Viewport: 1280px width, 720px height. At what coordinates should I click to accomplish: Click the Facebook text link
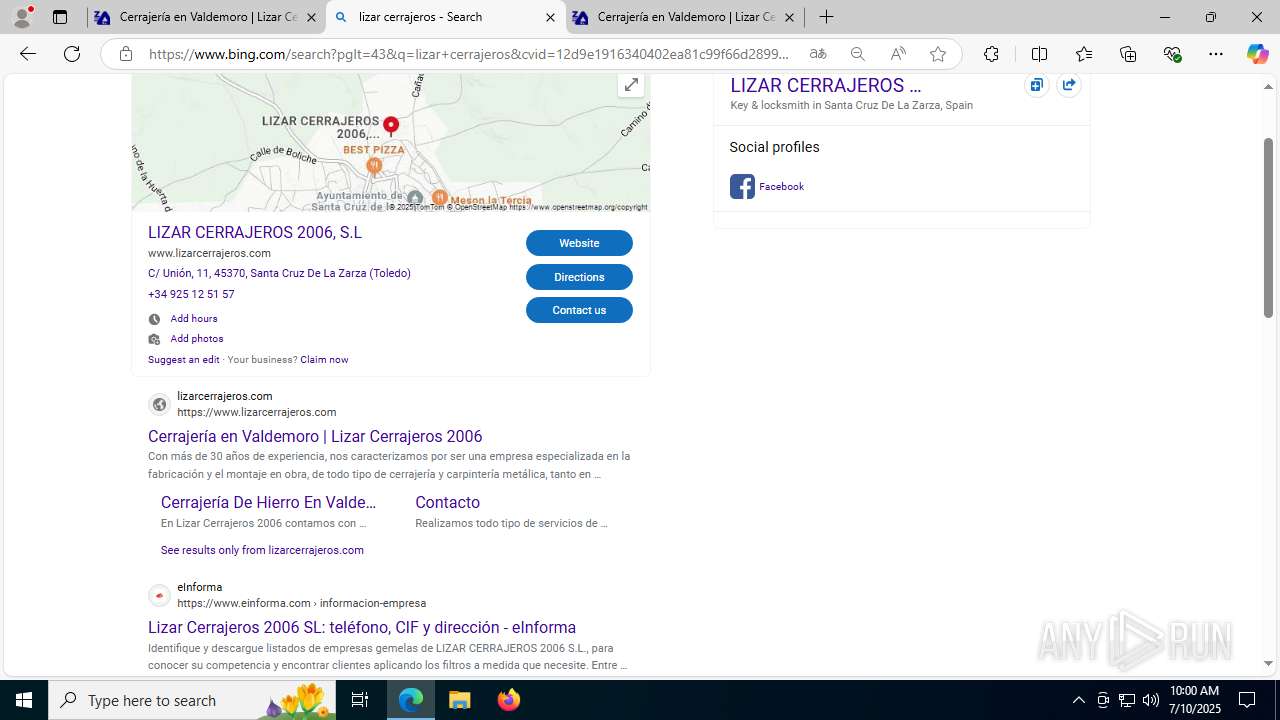click(x=781, y=186)
